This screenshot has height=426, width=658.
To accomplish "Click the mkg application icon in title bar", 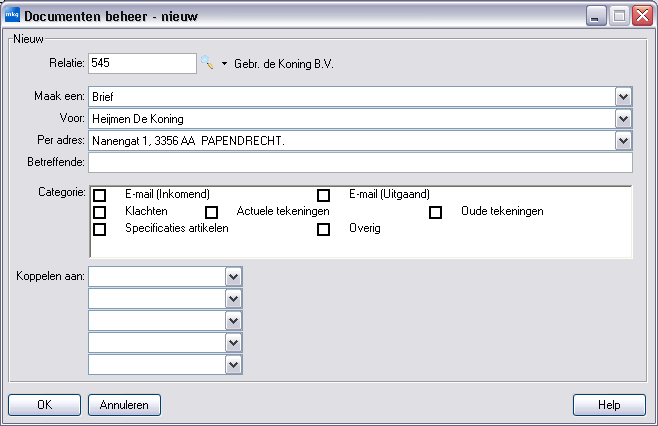I will (x=12, y=15).
